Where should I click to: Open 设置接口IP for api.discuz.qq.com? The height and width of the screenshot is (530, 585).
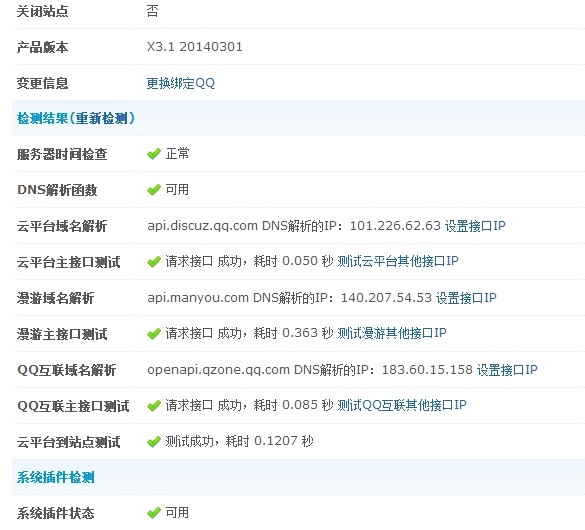pos(475,226)
